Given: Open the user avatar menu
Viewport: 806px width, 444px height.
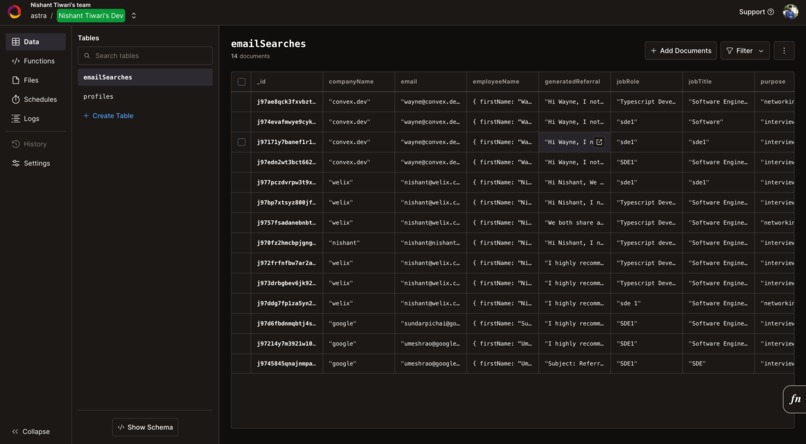Looking at the screenshot, I should click(790, 12).
